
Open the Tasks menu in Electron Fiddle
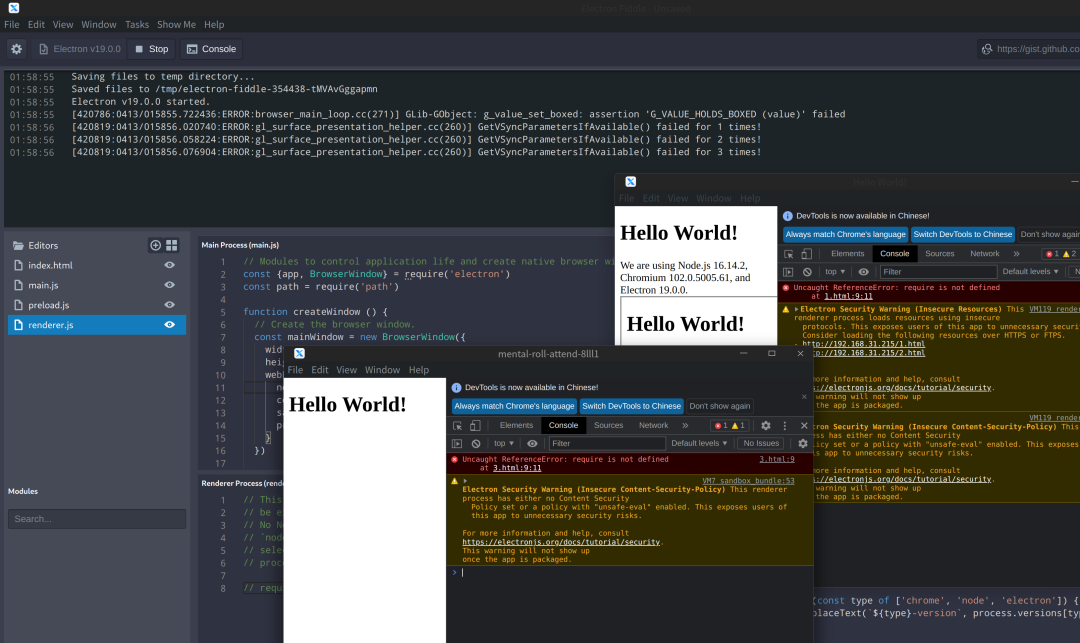click(137, 24)
